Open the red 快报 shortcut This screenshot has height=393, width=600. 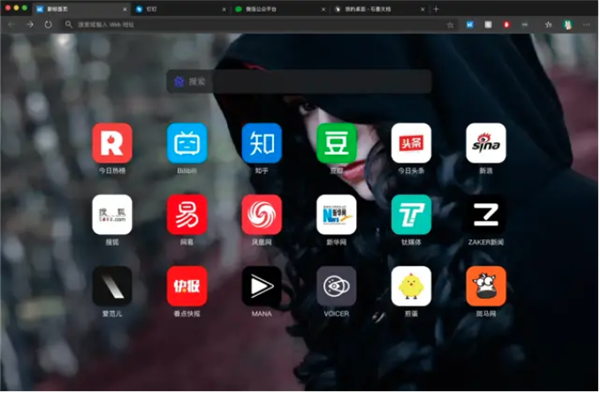[187, 286]
